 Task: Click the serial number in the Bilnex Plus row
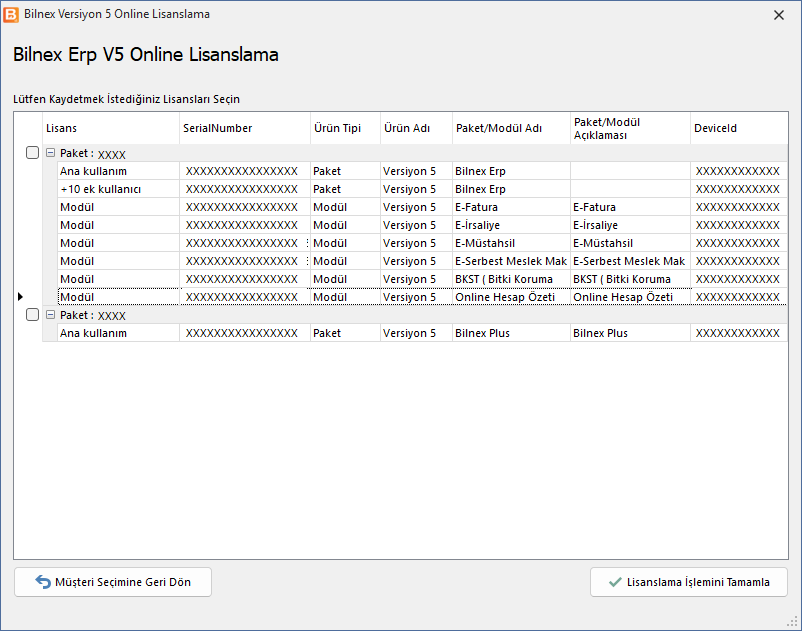(x=245, y=333)
